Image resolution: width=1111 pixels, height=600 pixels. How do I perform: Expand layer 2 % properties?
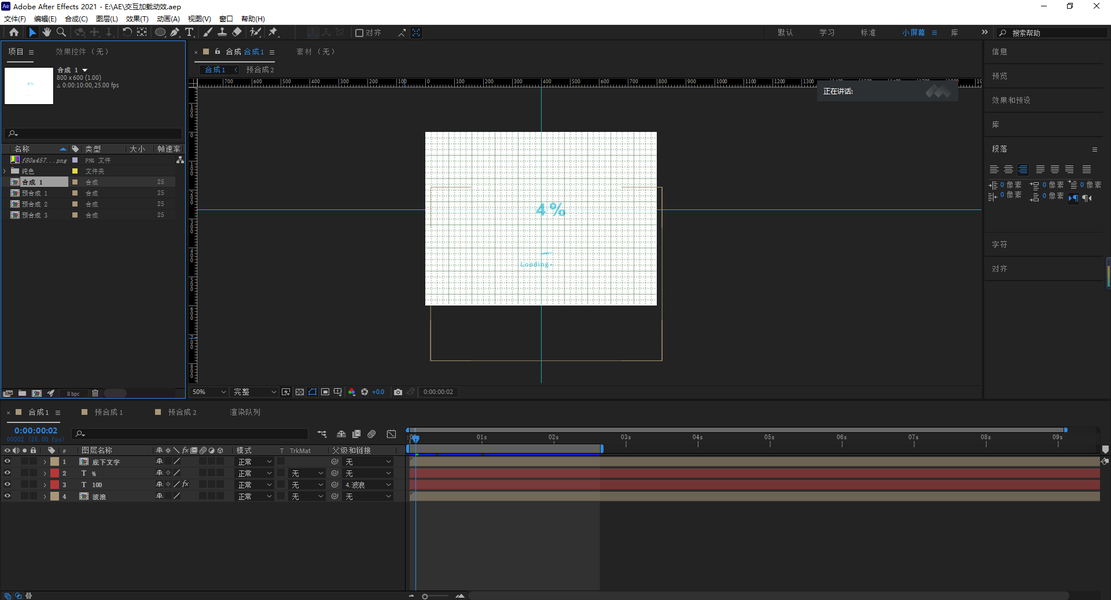point(45,473)
